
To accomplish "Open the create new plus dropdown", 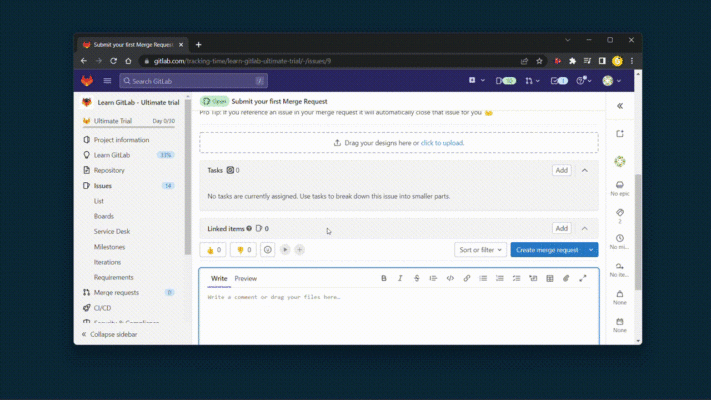I will point(476,80).
